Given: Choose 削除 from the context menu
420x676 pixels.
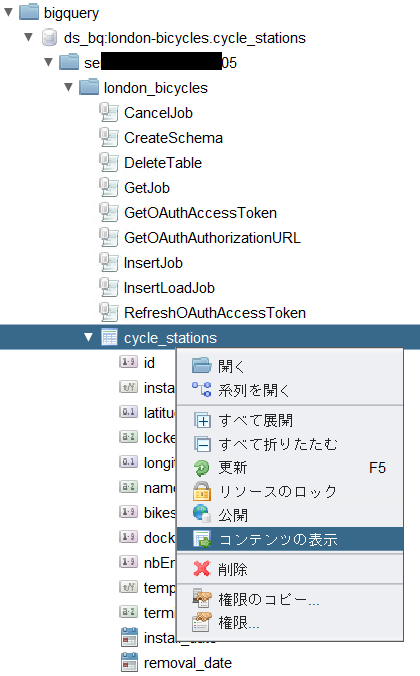Looking at the screenshot, I should coord(290,570).
